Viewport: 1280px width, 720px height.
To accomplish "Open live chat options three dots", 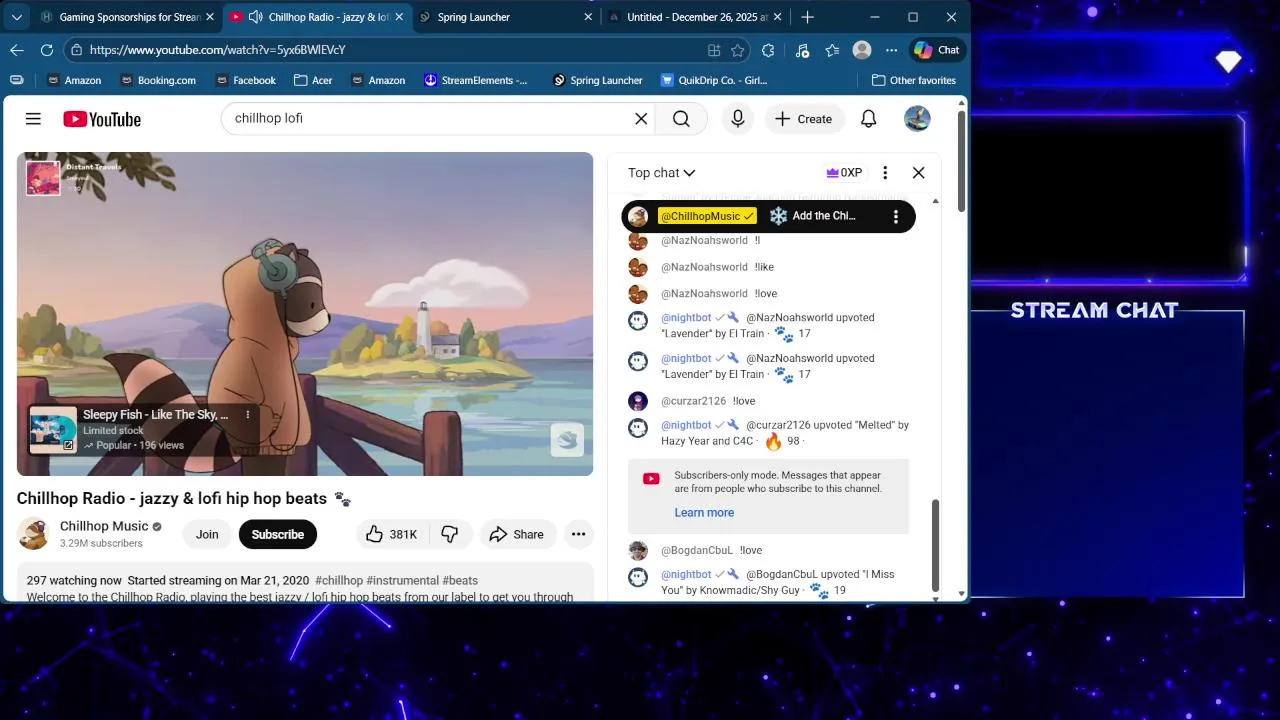I will [x=885, y=173].
